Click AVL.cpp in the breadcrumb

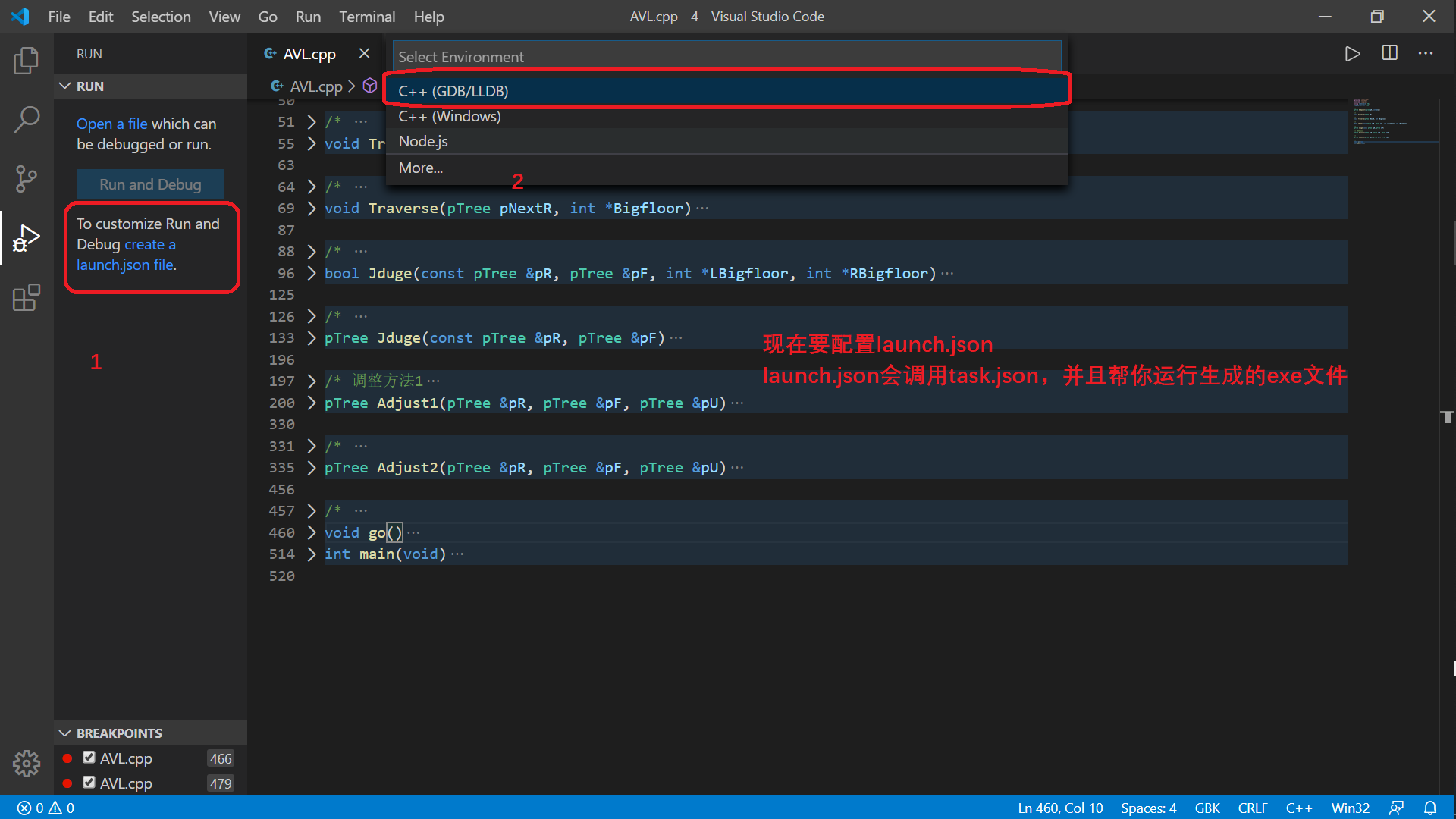(316, 86)
